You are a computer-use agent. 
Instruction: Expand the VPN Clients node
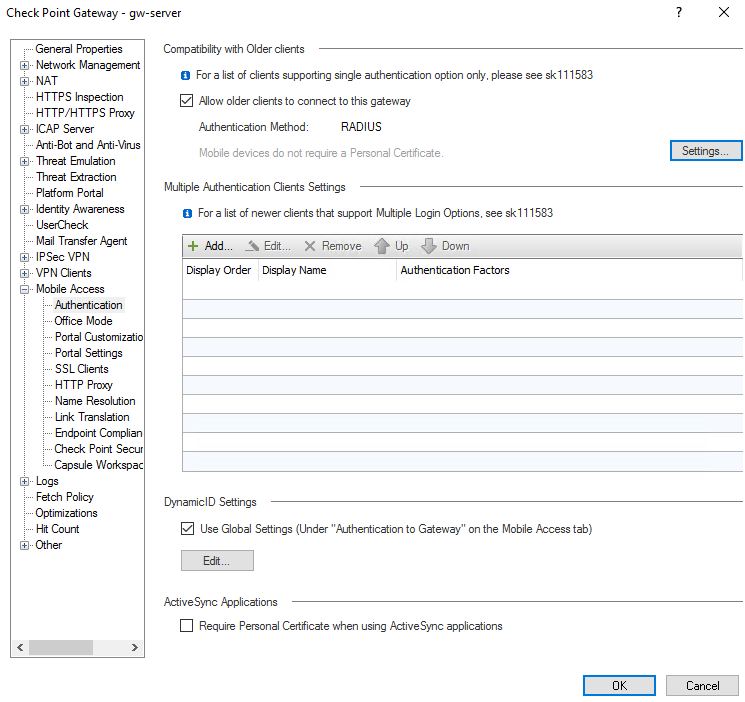click(24, 273)
